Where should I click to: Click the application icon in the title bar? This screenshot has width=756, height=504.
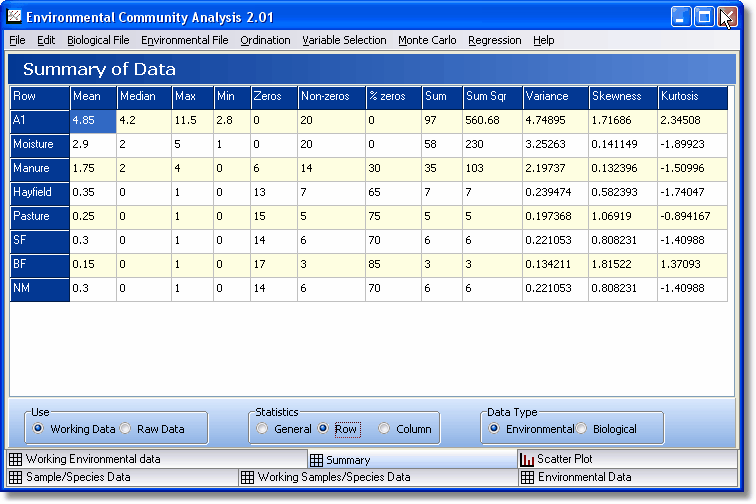[14, 17]
